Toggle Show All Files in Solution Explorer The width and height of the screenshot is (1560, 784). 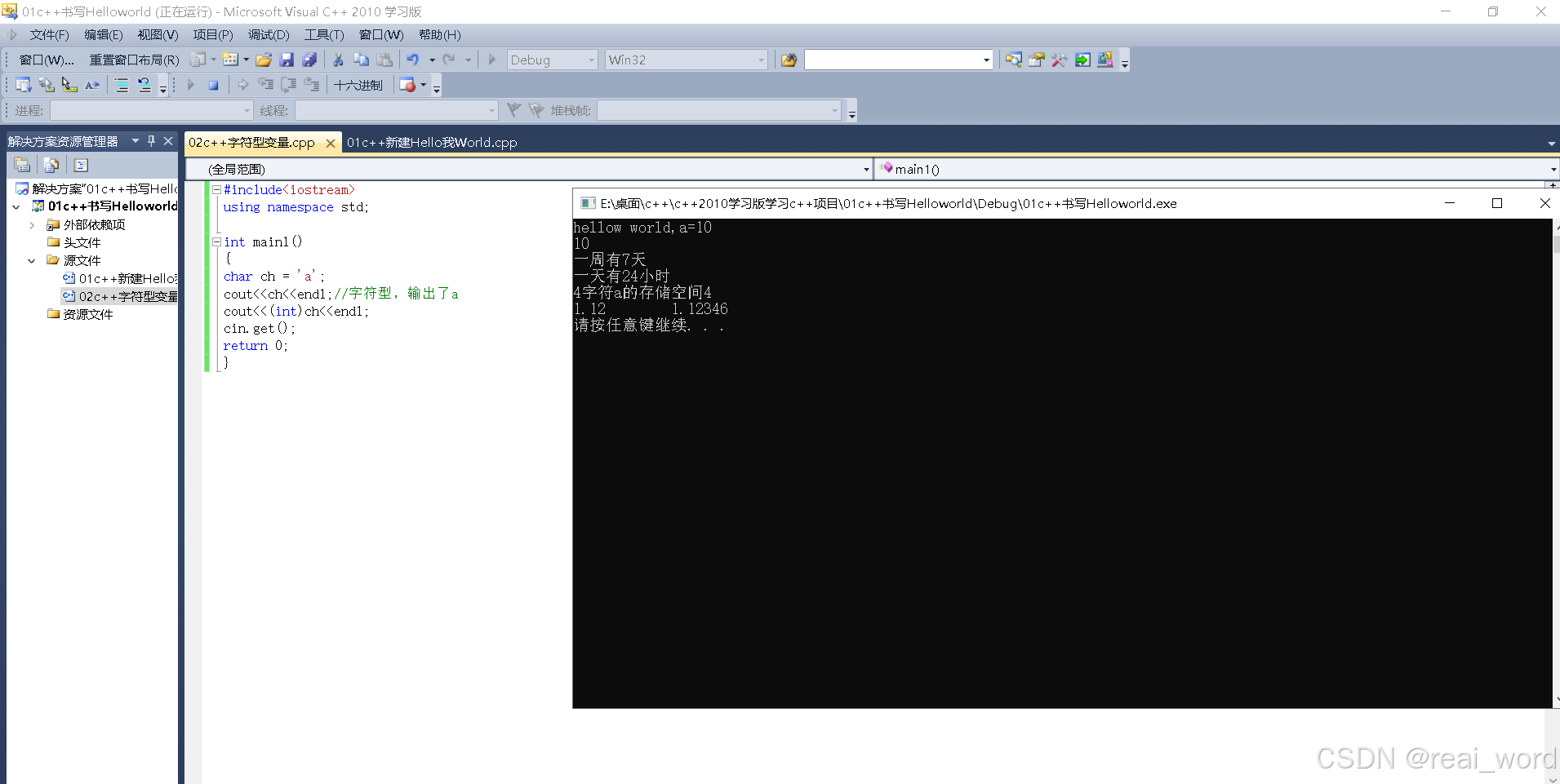[51, 165]
